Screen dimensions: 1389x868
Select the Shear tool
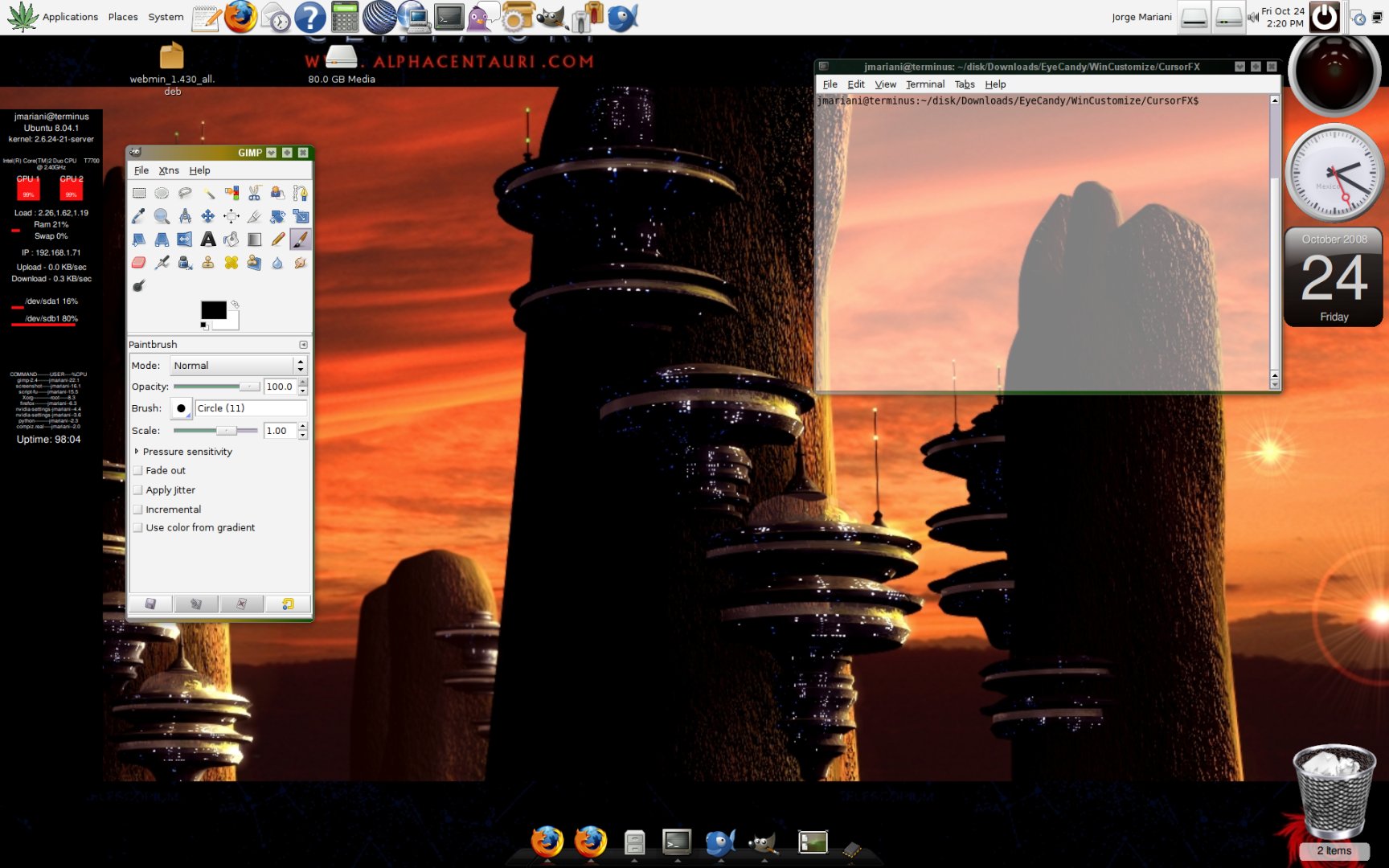pyautogui.click(x=139, y=240)
